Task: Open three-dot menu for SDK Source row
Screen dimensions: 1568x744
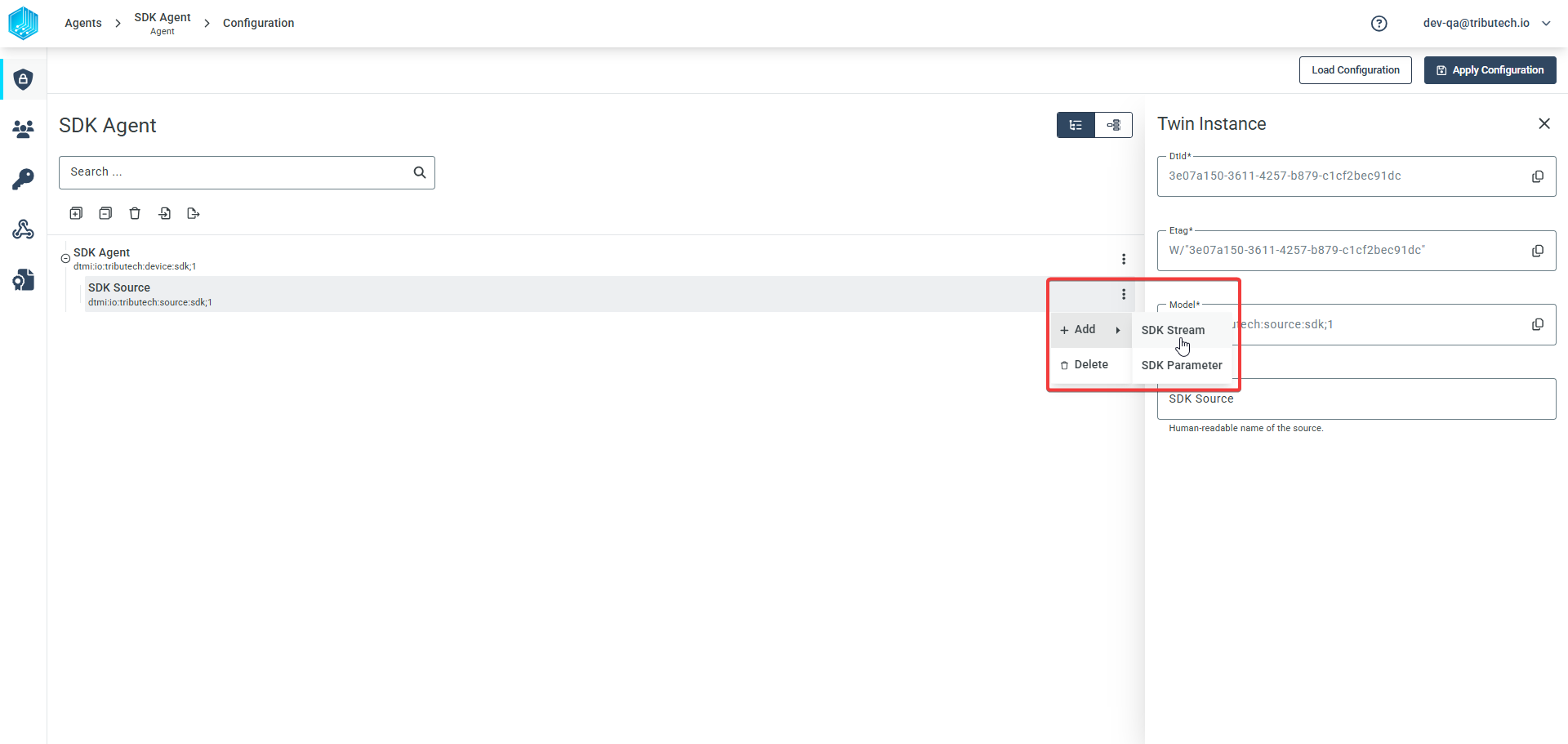Action: [x=1124, y=294]
